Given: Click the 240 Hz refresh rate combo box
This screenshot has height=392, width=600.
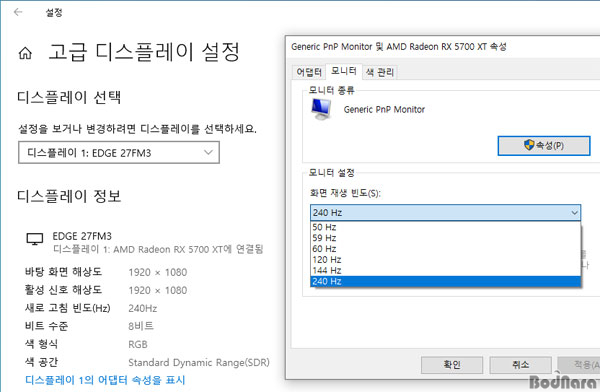Looking at the screenshot, I should [445, 212].
